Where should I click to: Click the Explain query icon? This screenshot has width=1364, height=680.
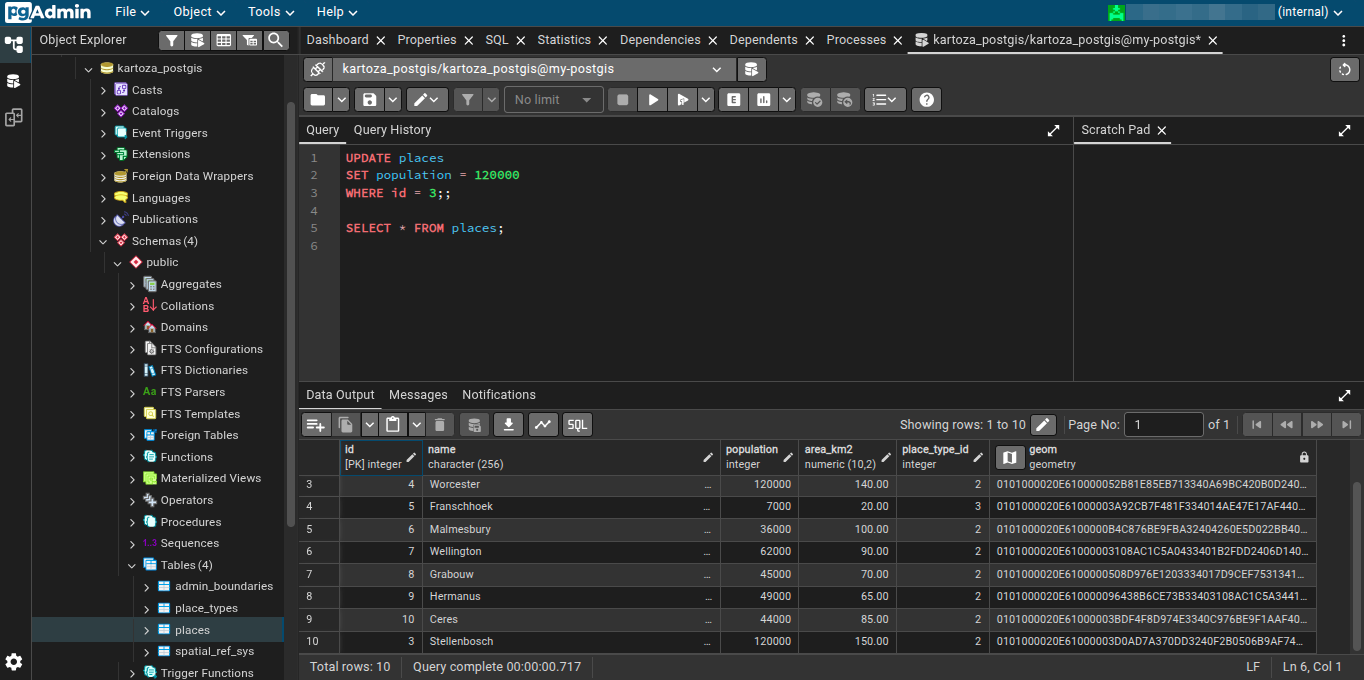pyautogui.click(x=734, y=100)
